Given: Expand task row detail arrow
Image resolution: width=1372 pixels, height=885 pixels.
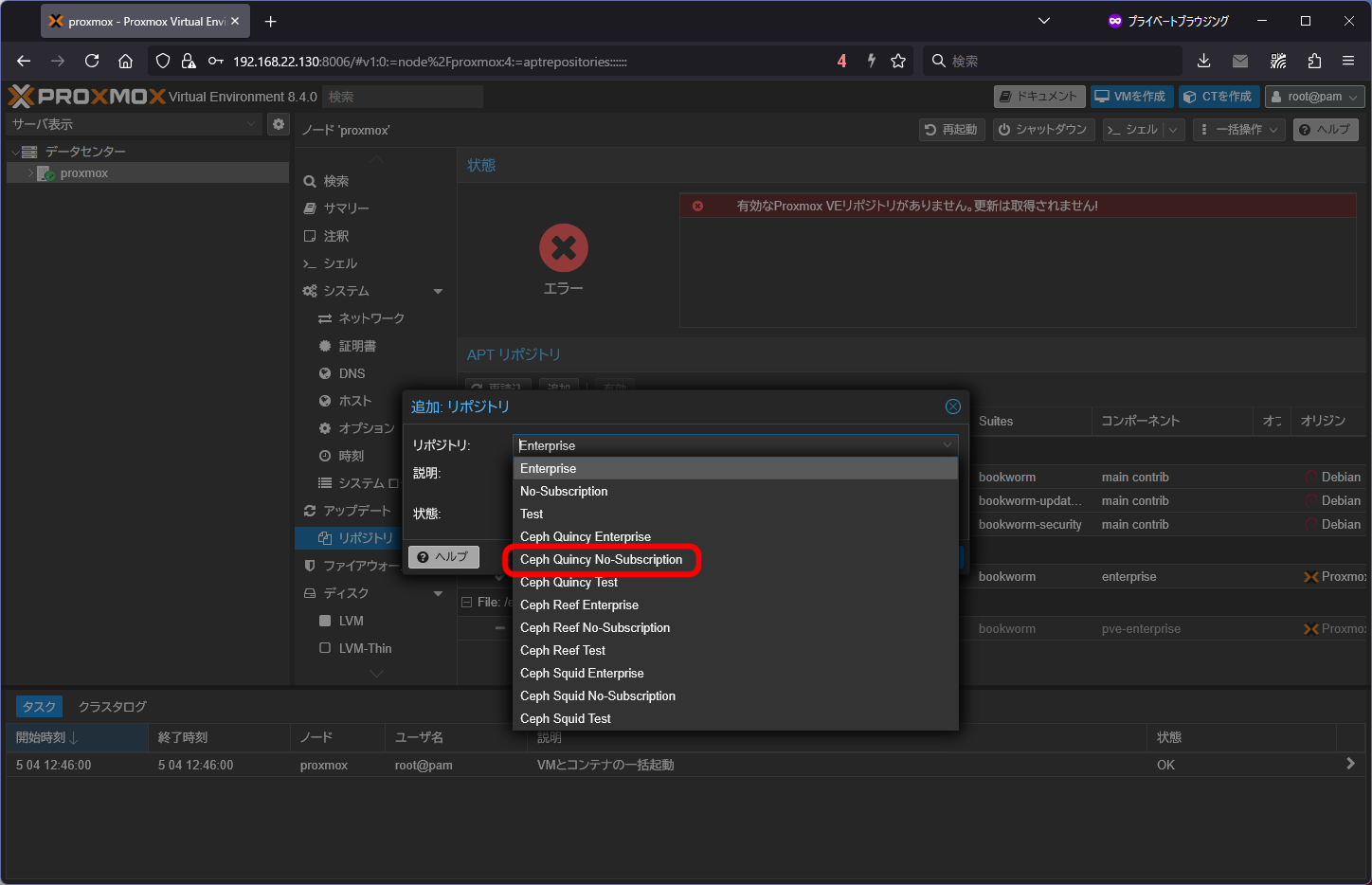Looking at the screenshot, I should click(x=1350, y=764).
